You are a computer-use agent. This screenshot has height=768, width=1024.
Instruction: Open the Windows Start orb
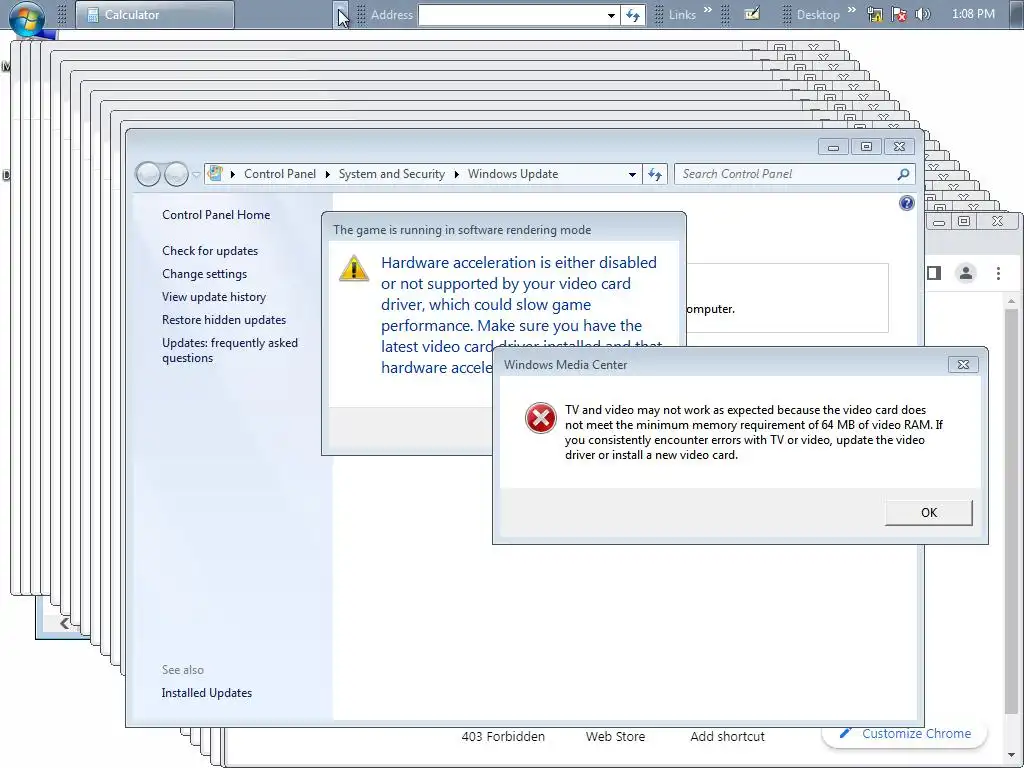tap(27, 17)
